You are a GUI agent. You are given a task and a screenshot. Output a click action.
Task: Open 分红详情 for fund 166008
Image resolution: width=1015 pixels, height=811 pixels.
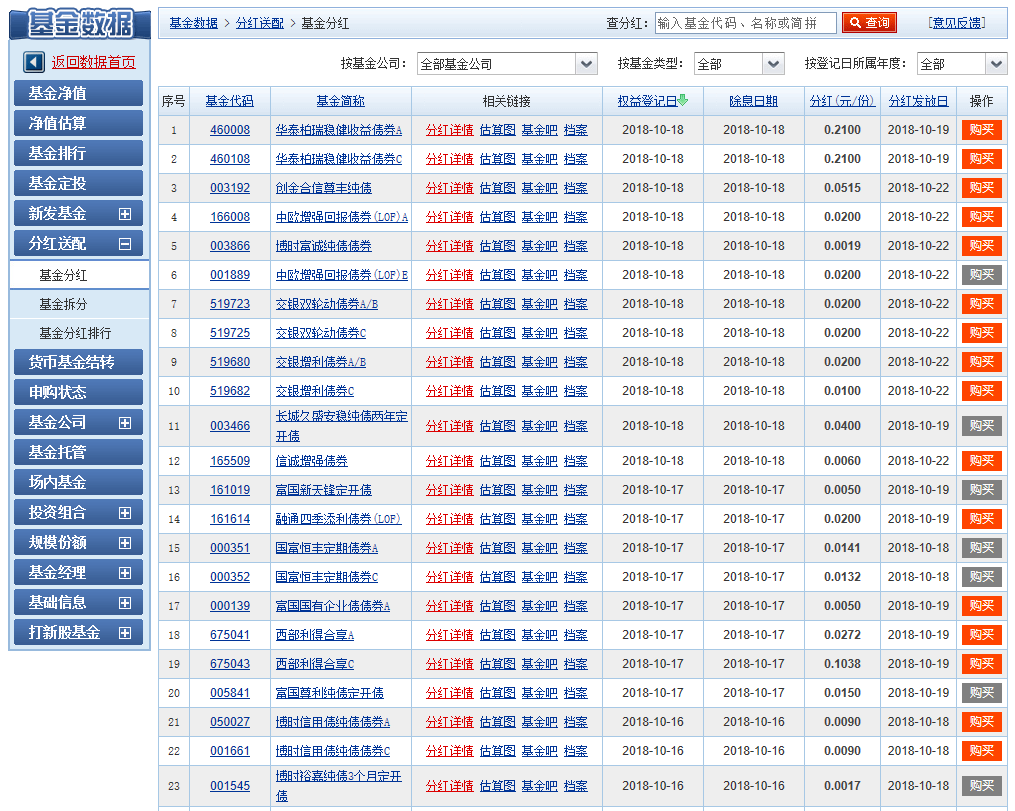coord(449,217)
